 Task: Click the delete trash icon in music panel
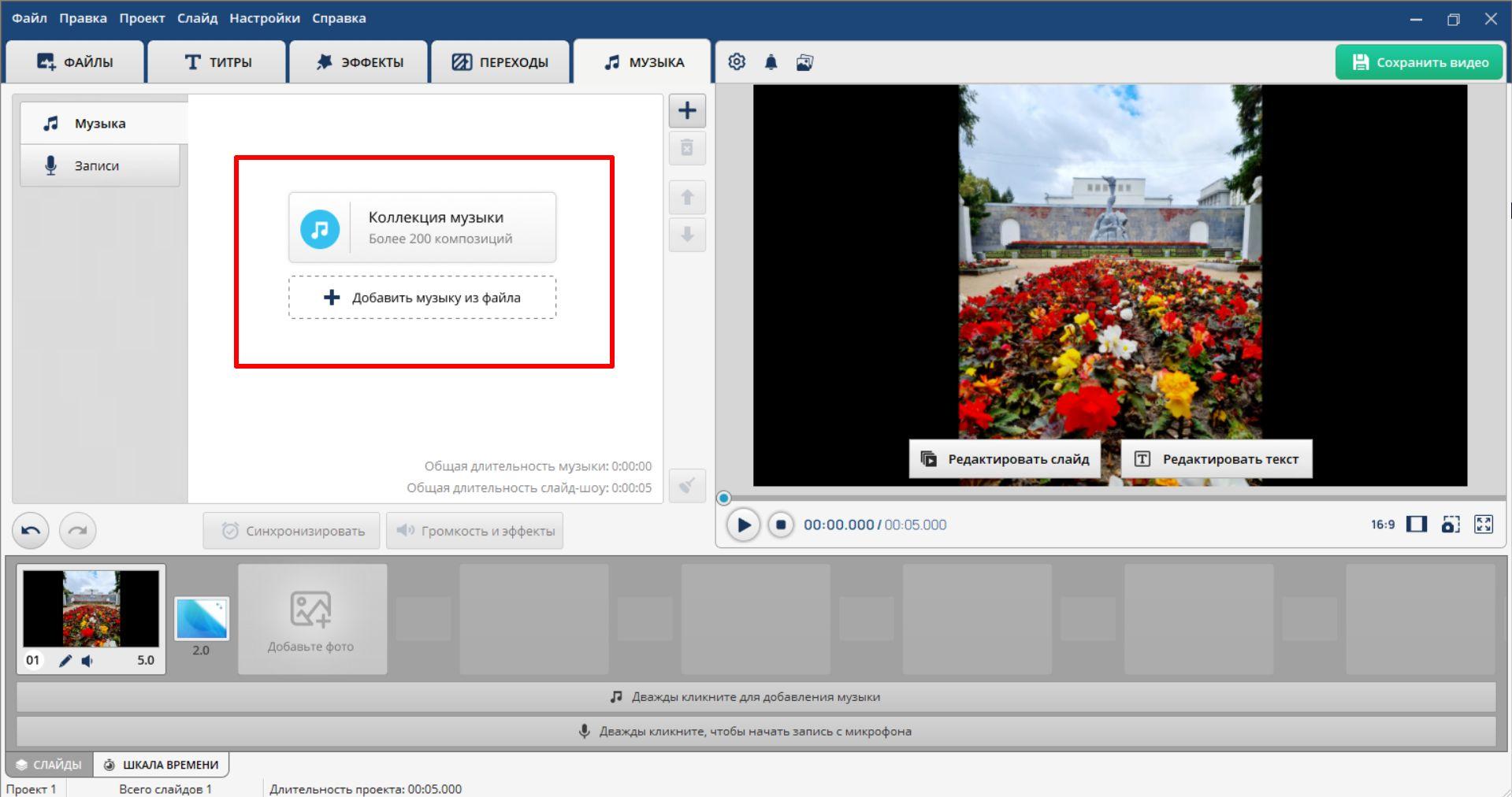point(687,148)
